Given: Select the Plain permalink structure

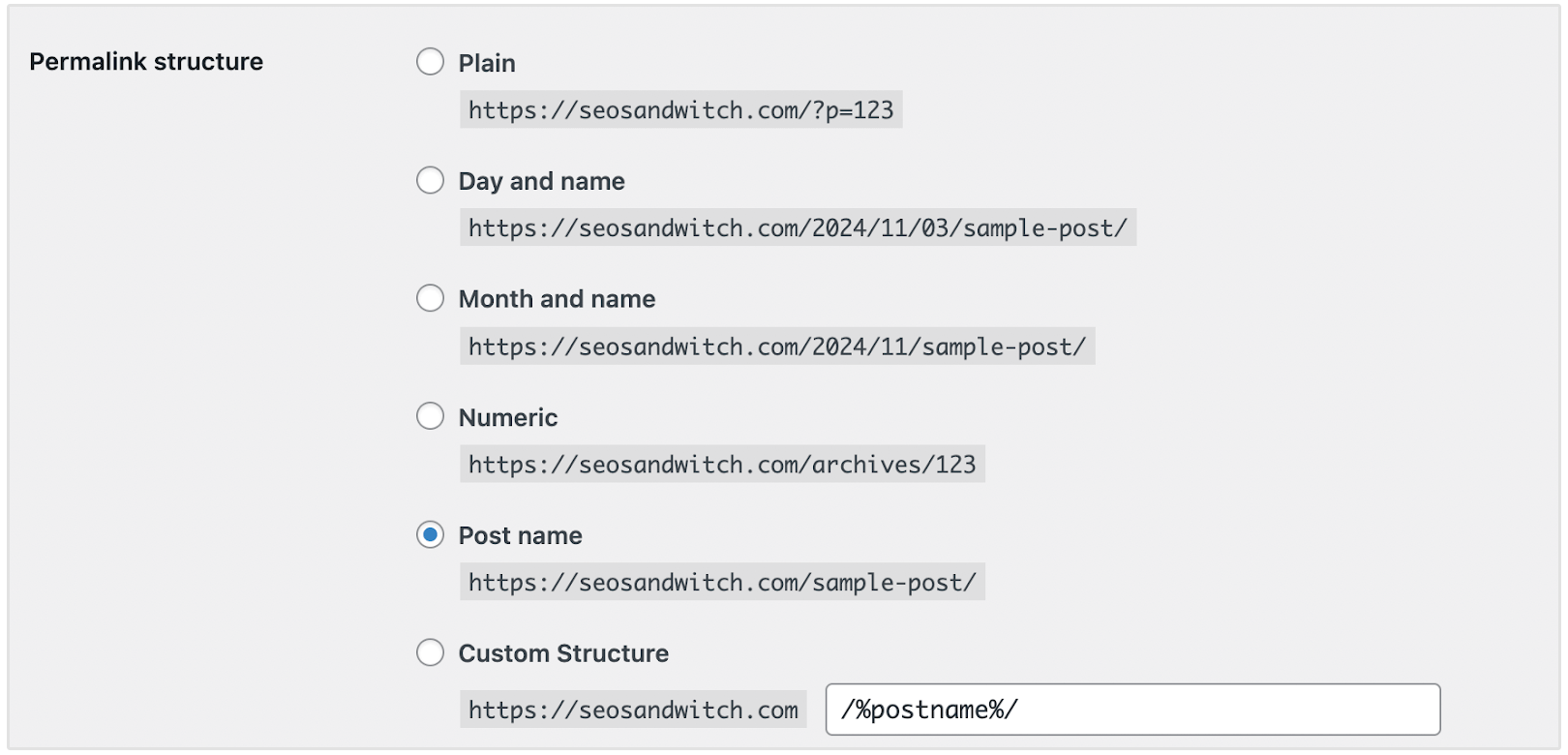Looking at the screenshot, I should pos(430,61).
